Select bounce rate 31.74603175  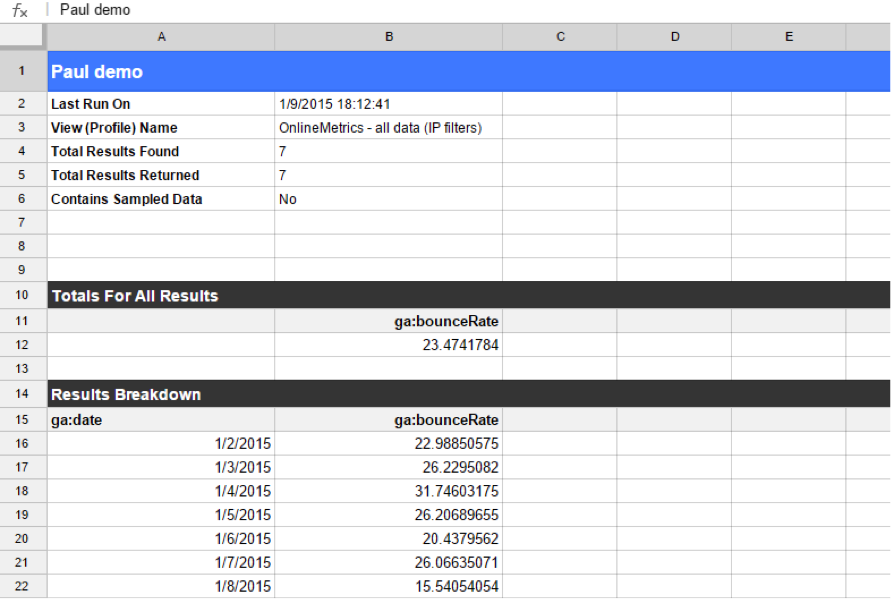[x=389, y=491]
